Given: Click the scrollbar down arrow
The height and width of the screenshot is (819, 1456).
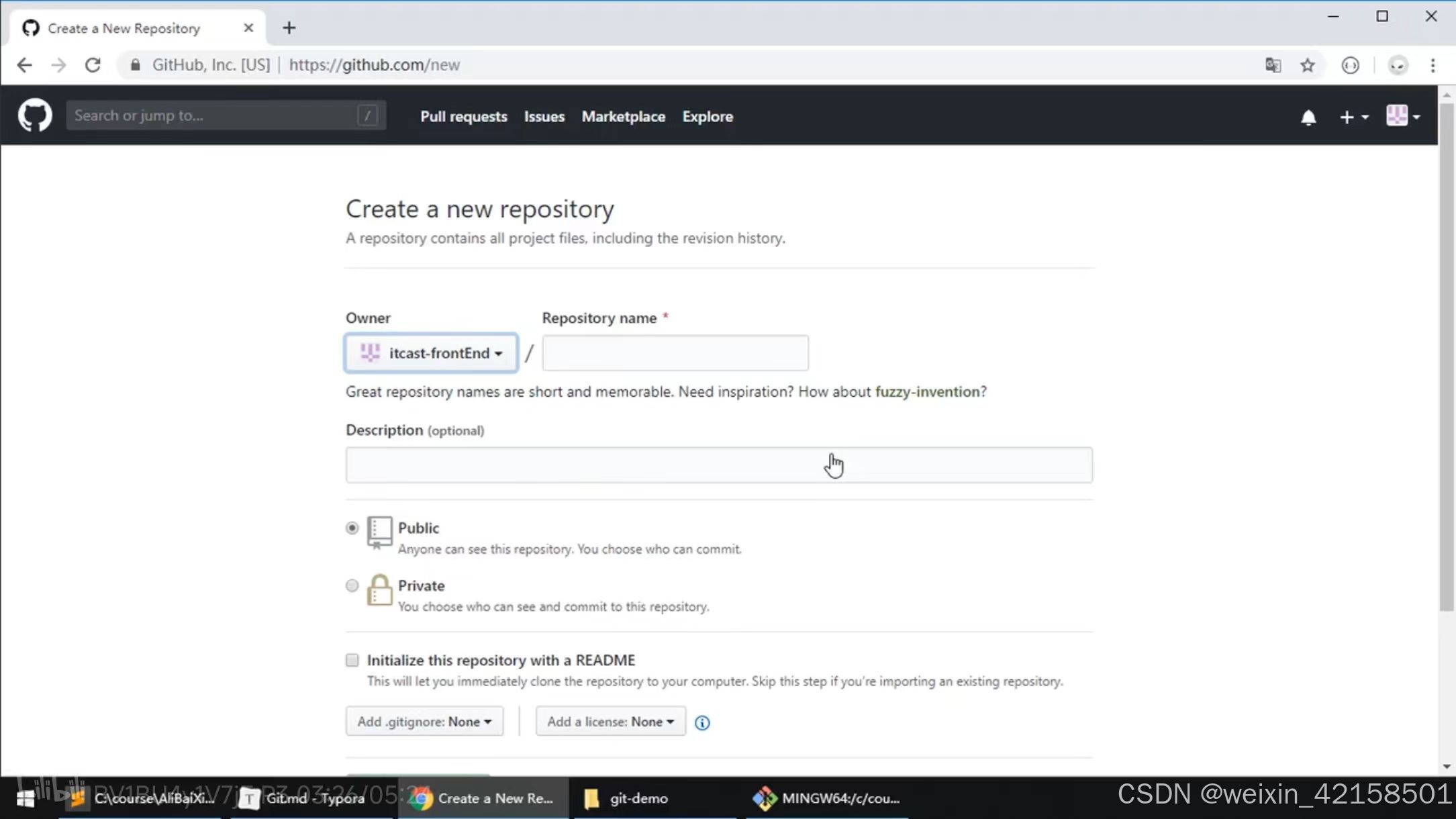Looking at the screenshot, I should click(x=1447, y=767).
